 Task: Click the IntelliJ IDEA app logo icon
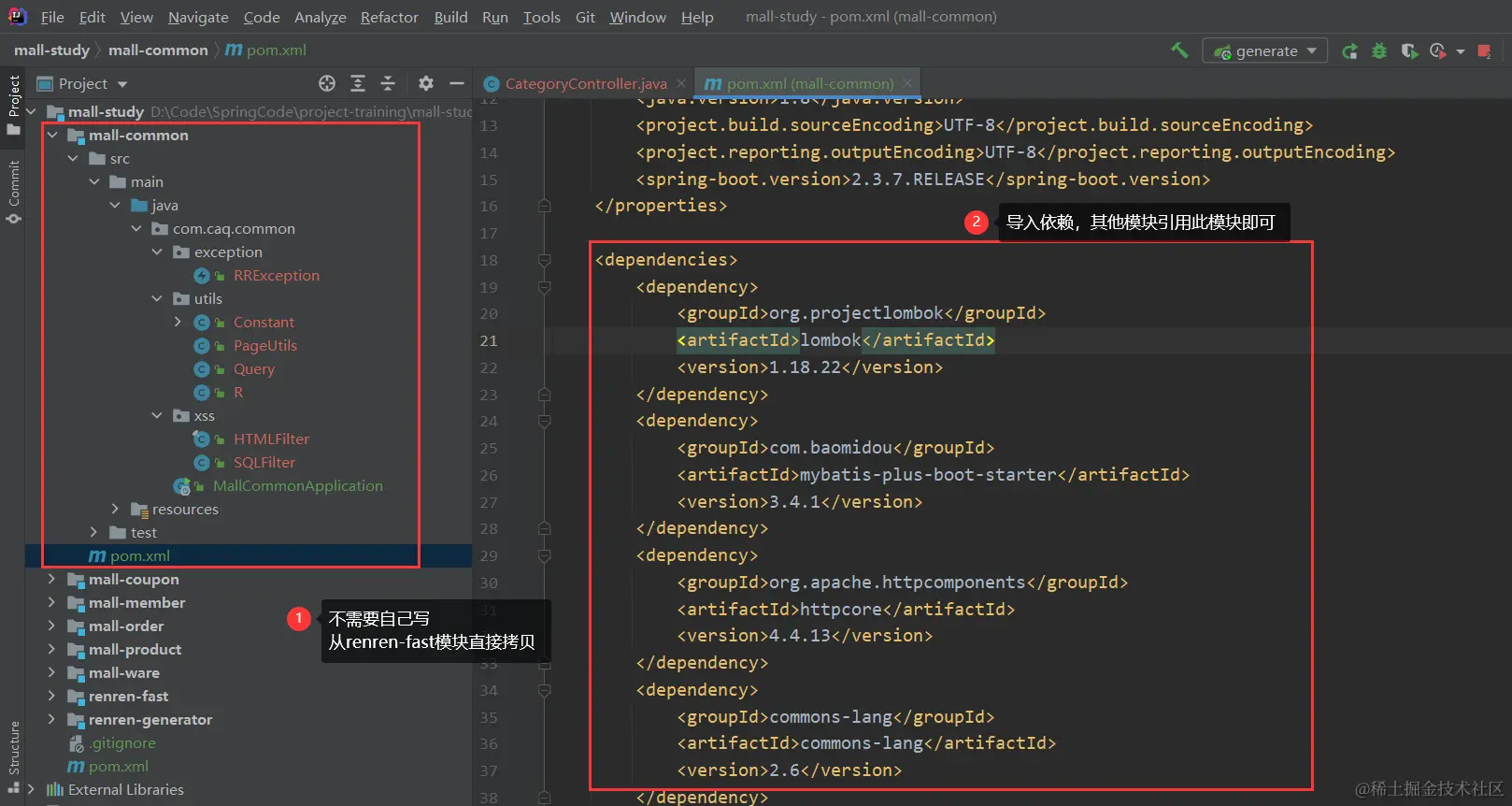pyautogui.click(x=17, y=16)
